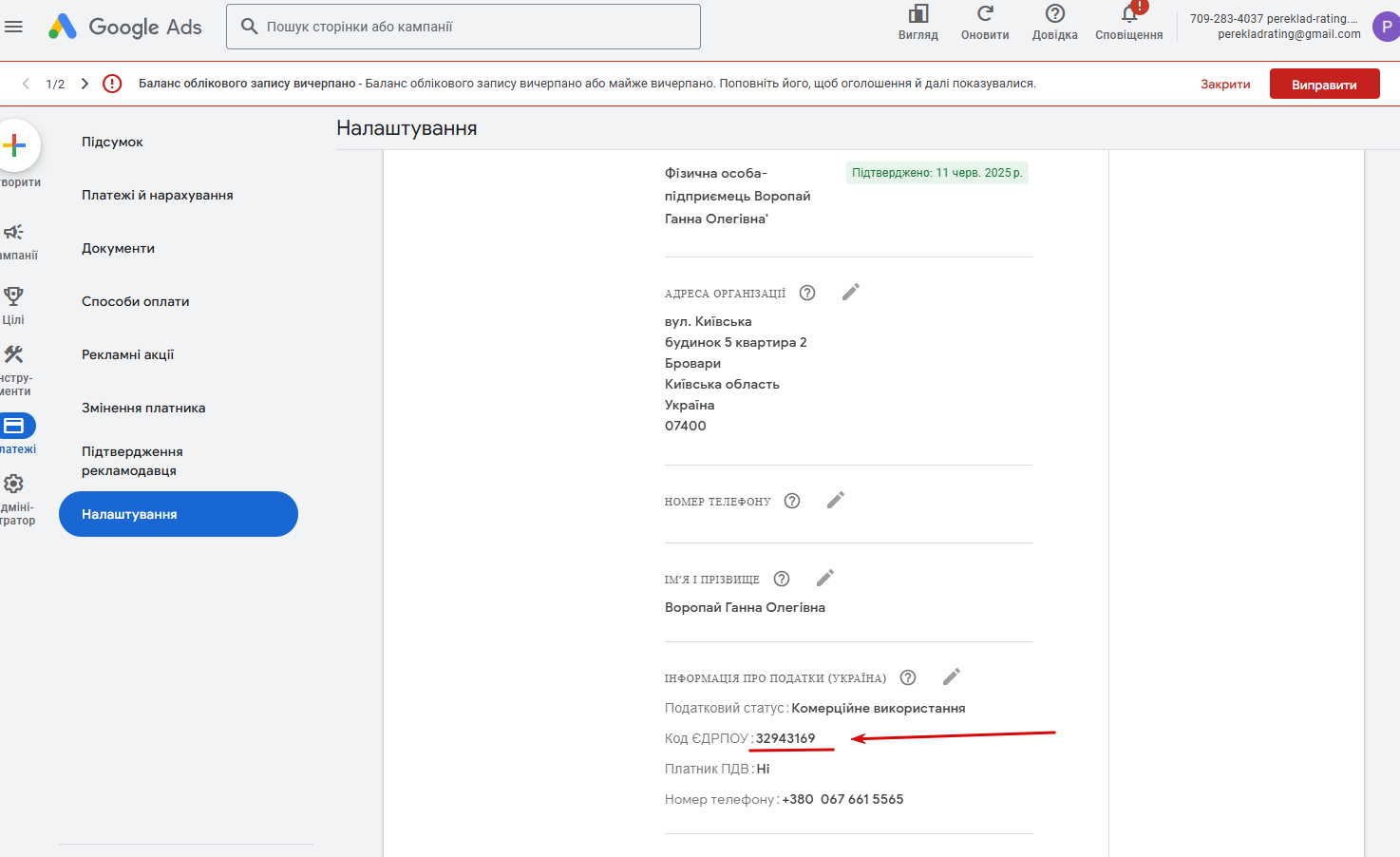This screenshot has width=1400, height=857.
Task: Open Платежі й нарахування menu item
Action: pyautogui.click(x=158, y=195)
